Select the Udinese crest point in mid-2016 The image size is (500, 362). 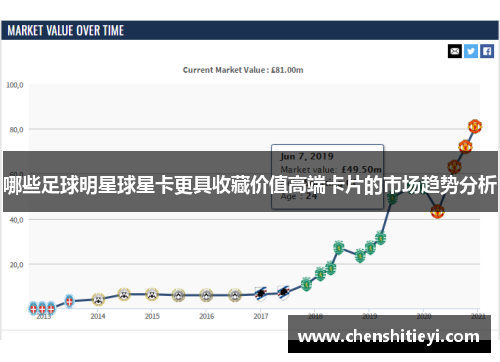tap(235, 295)
